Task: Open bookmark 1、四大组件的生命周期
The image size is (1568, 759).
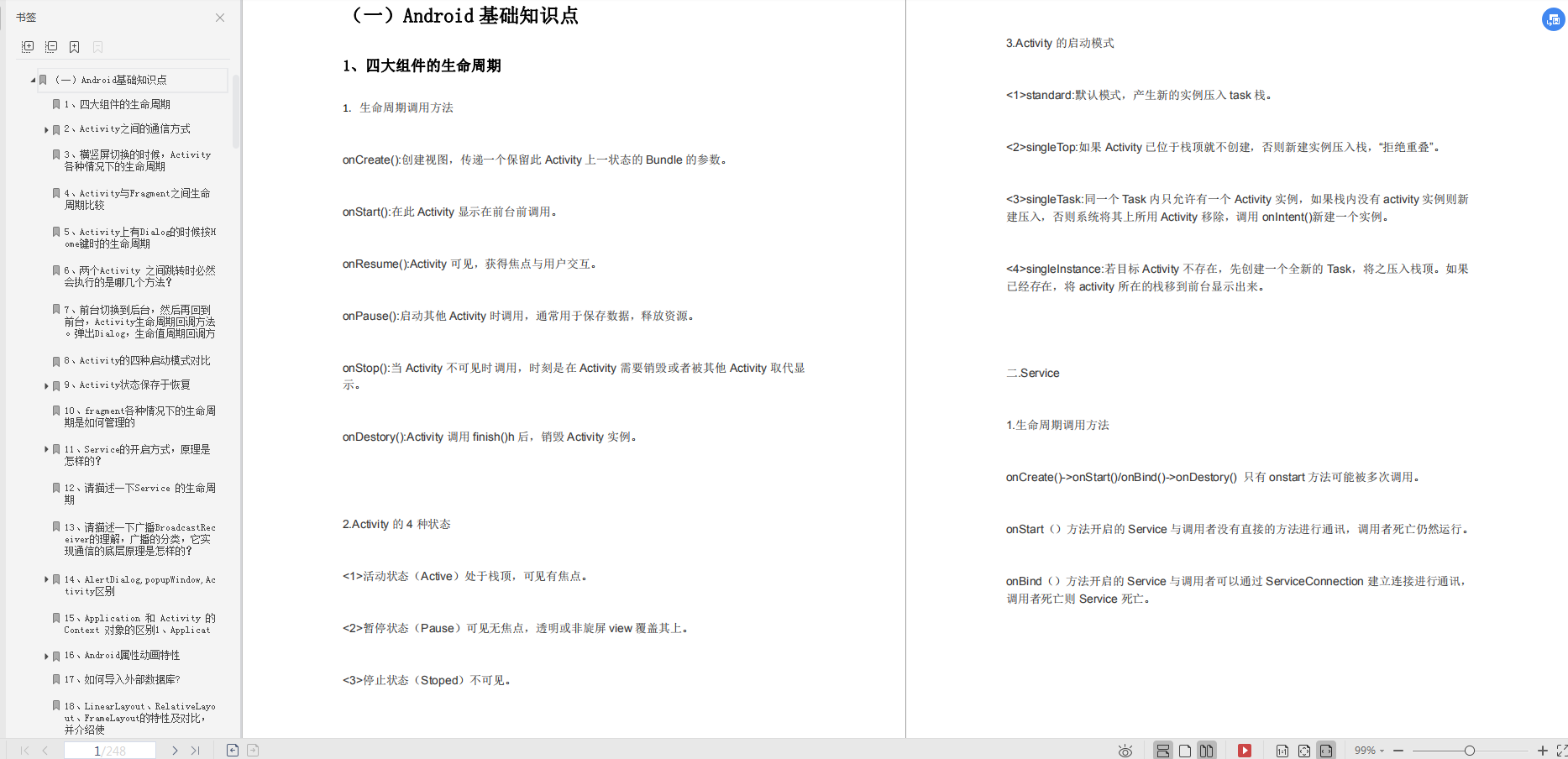Action: [117, 105]
